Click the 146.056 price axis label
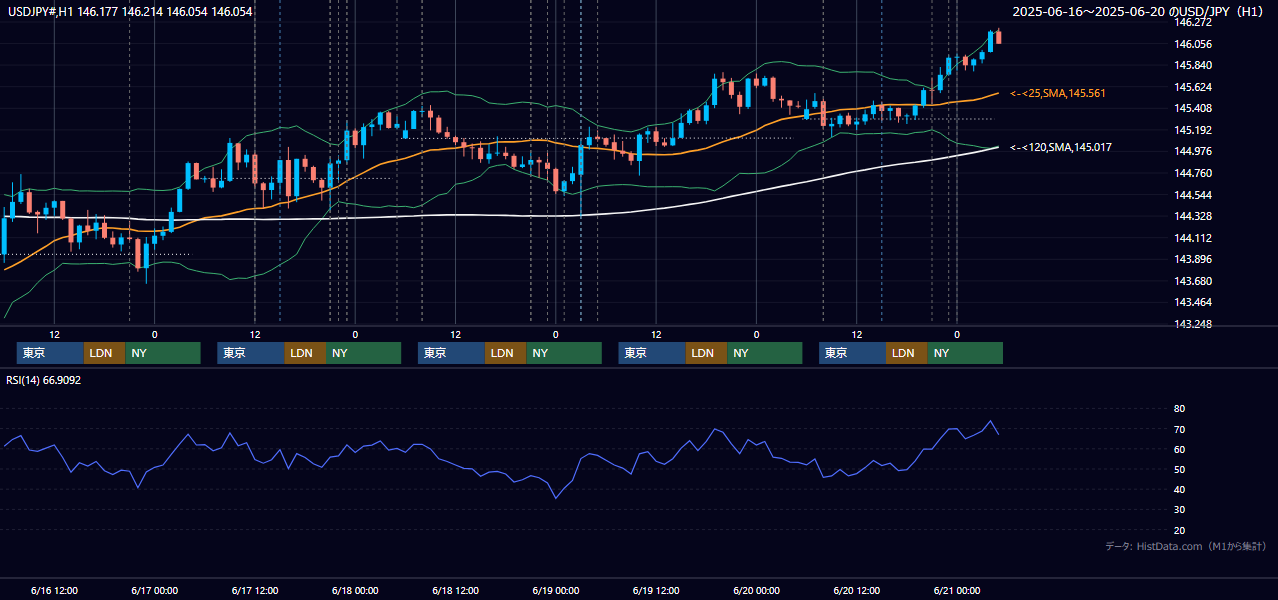 (x=1193, y=44)
